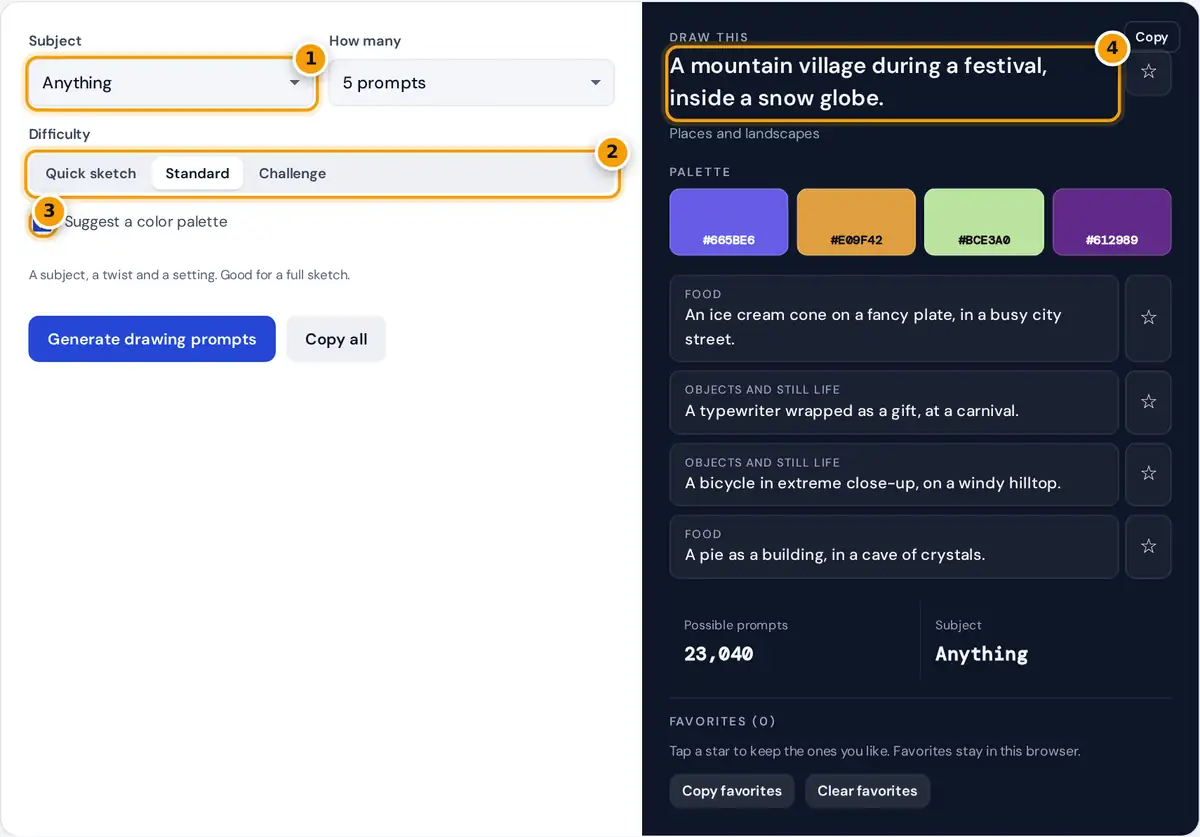Click the Suggest a color palette label
The image size is (1200, 837).
coord(146,222)
